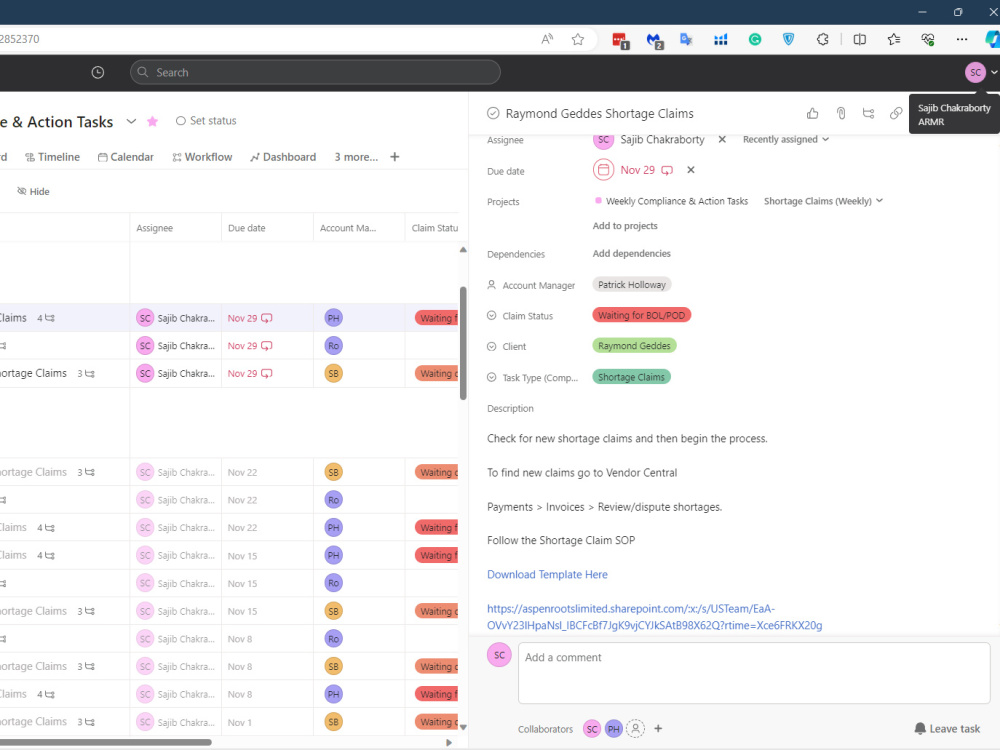Open the 3 more tabs menu
Image resolution: width=1000 pixels, height=750 pixels.
(x=356, y=157)
